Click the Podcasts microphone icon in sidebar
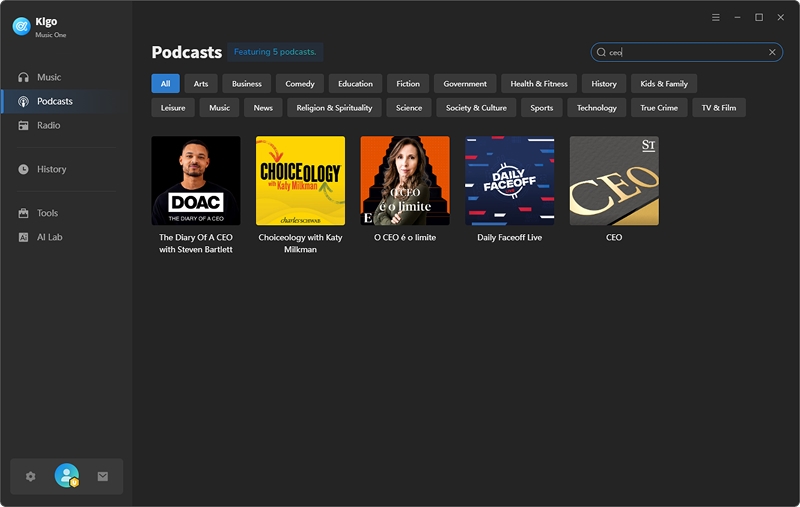Screen dimensions: 800x507 click(23, 101)
